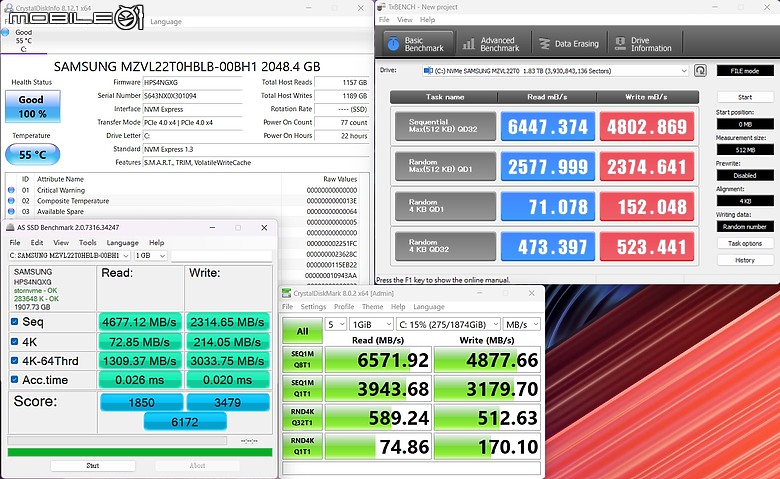
Task: Open AS SSD drive selection dropdown
Action: click(69, 255)
